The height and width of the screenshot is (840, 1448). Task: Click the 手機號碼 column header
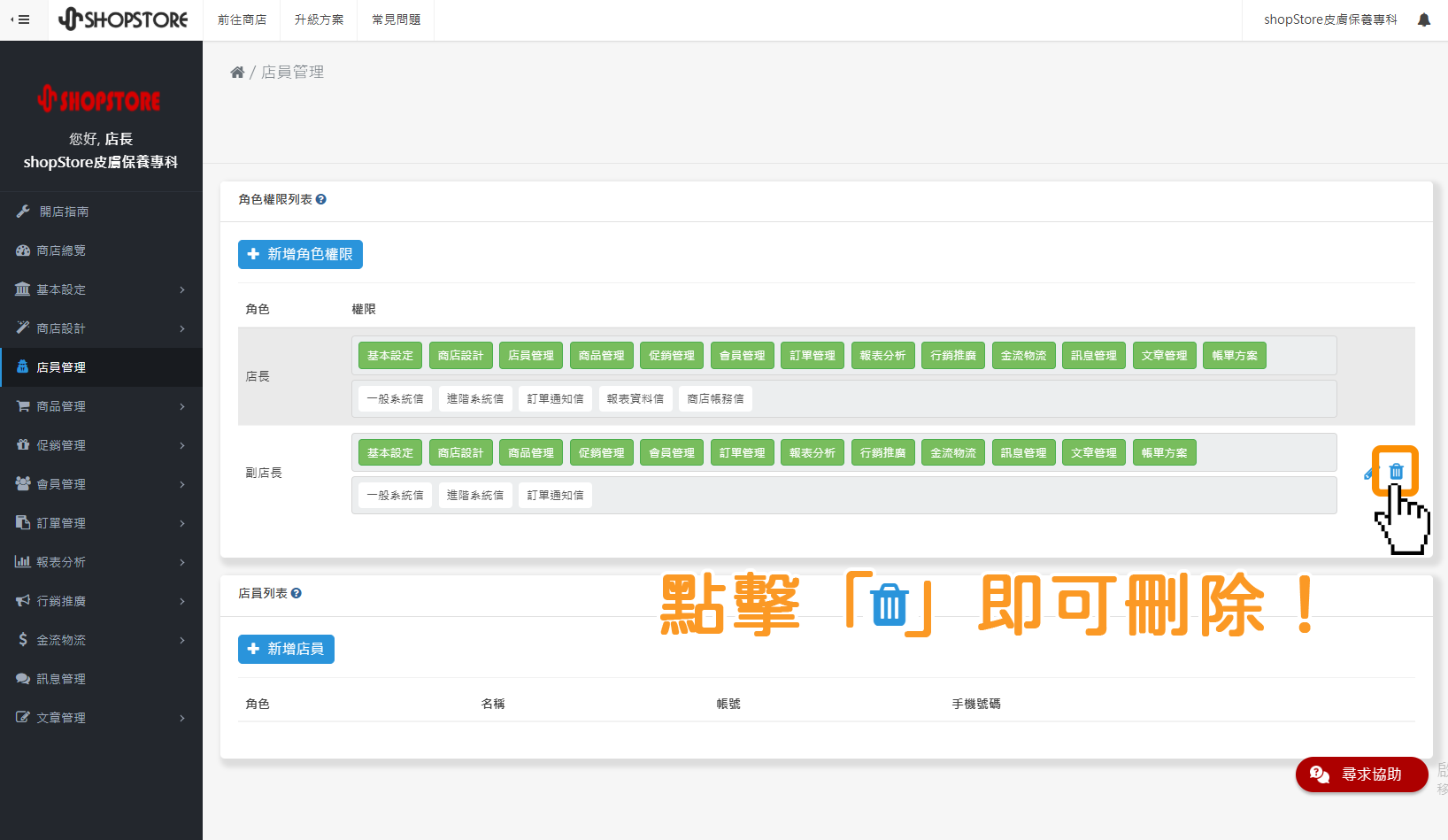click(976, 704)
